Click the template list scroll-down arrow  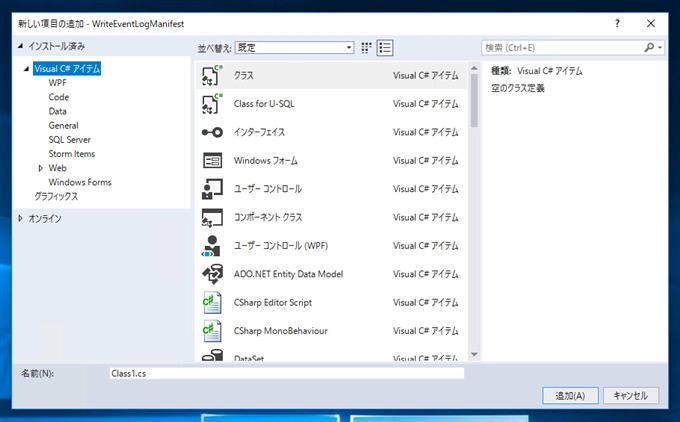[474, 355]
